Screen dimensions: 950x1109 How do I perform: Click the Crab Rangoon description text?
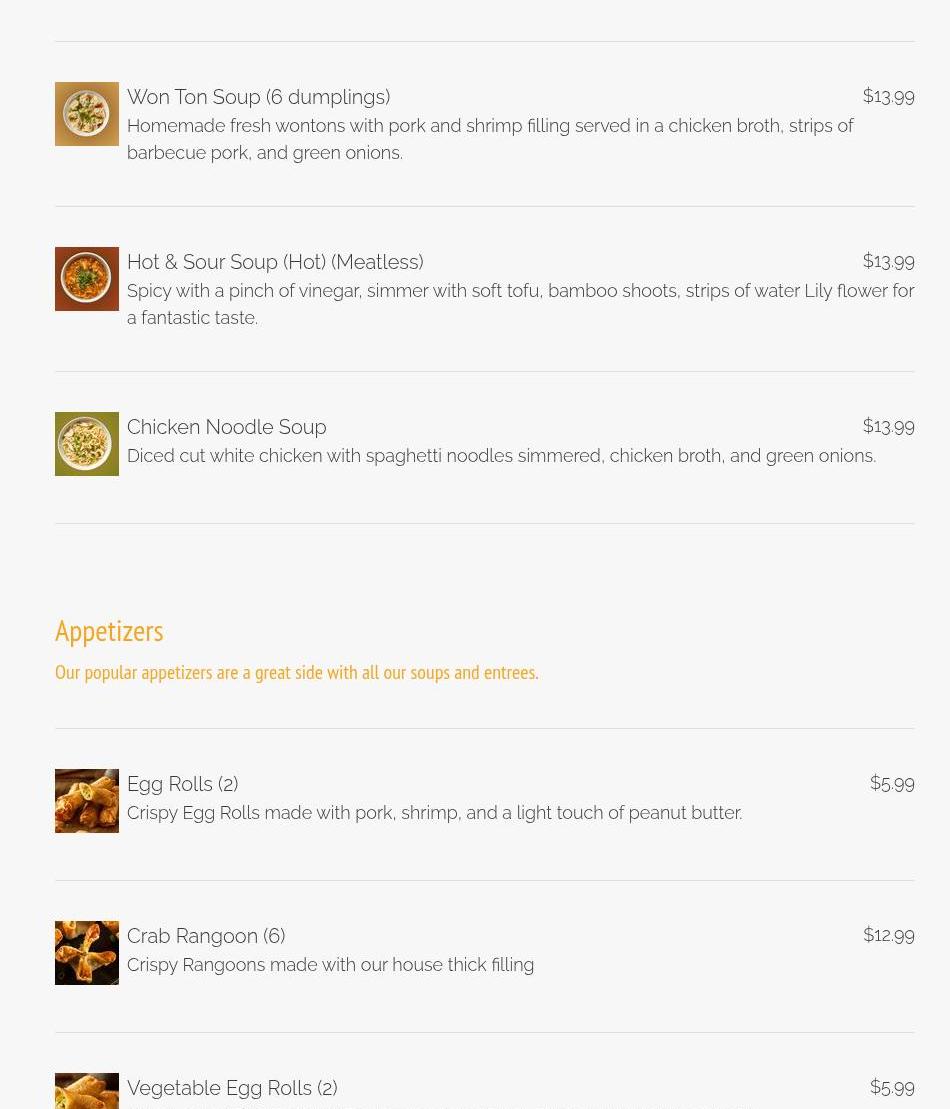(x=330, y=965)
